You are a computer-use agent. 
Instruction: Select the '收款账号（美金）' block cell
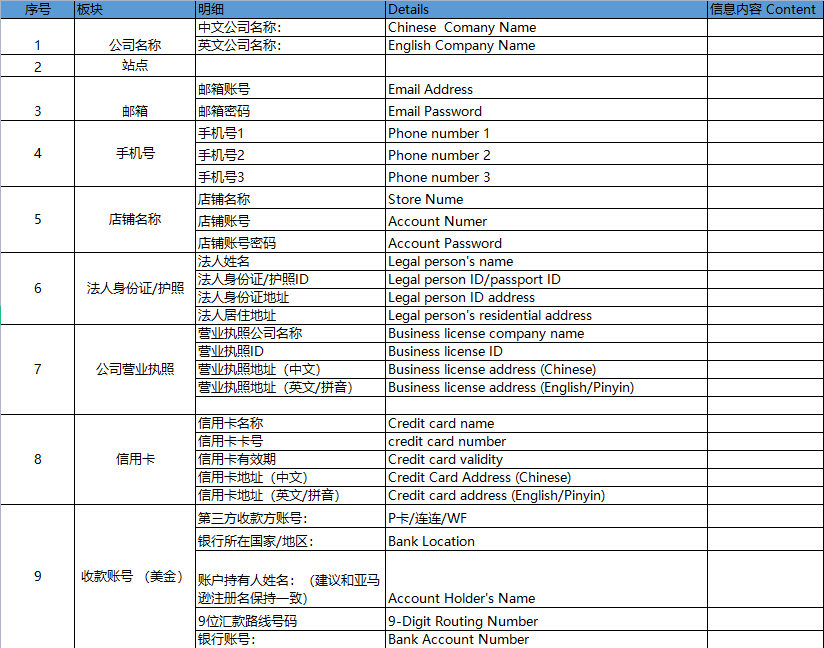(135, 577)
